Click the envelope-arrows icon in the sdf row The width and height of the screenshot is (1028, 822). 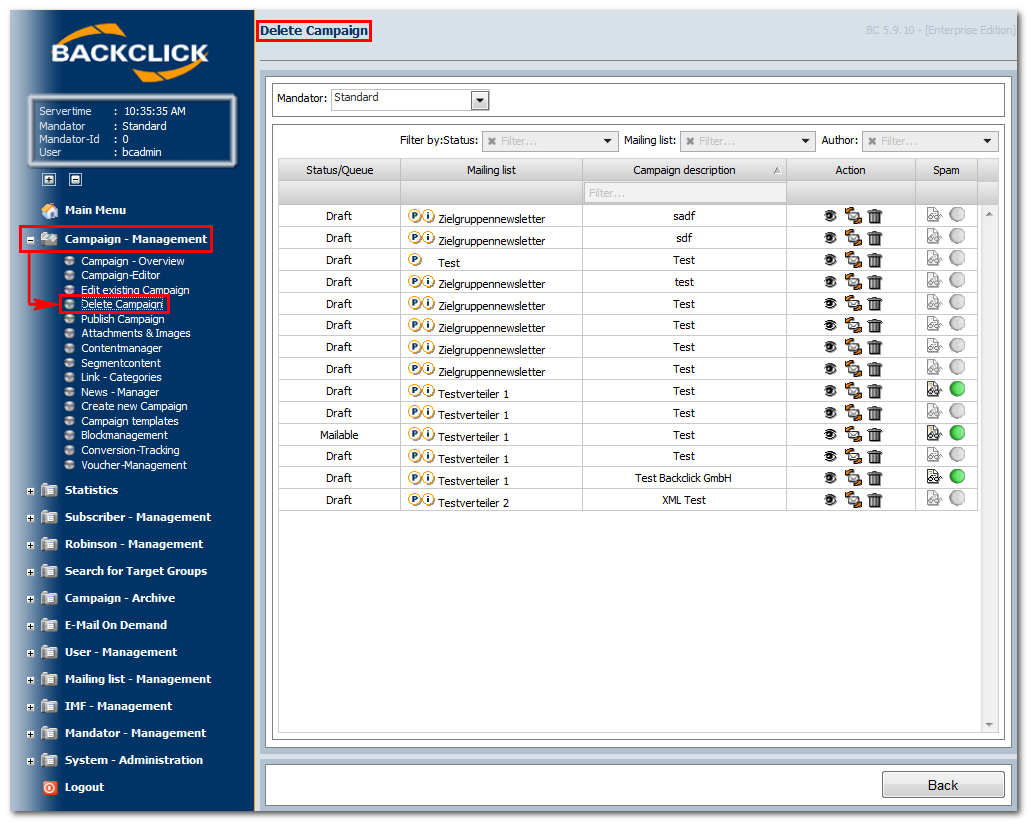coord(852,237)
